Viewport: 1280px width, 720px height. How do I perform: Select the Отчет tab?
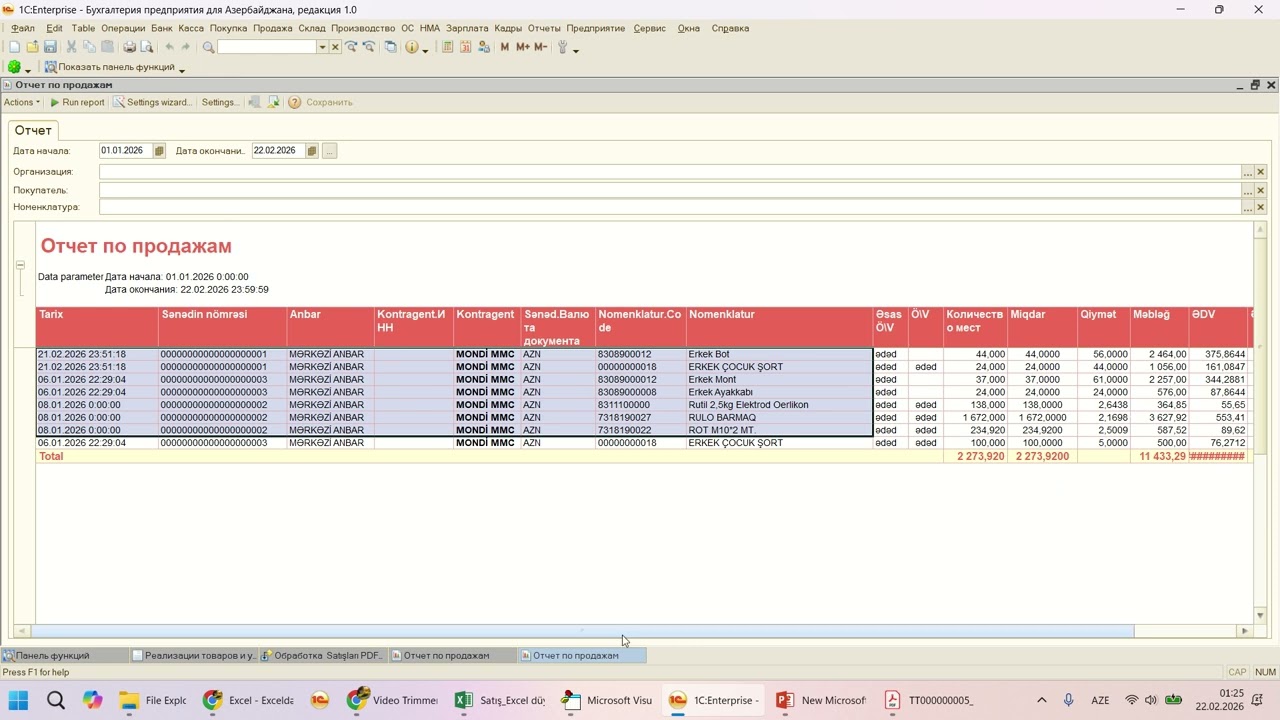33,131
